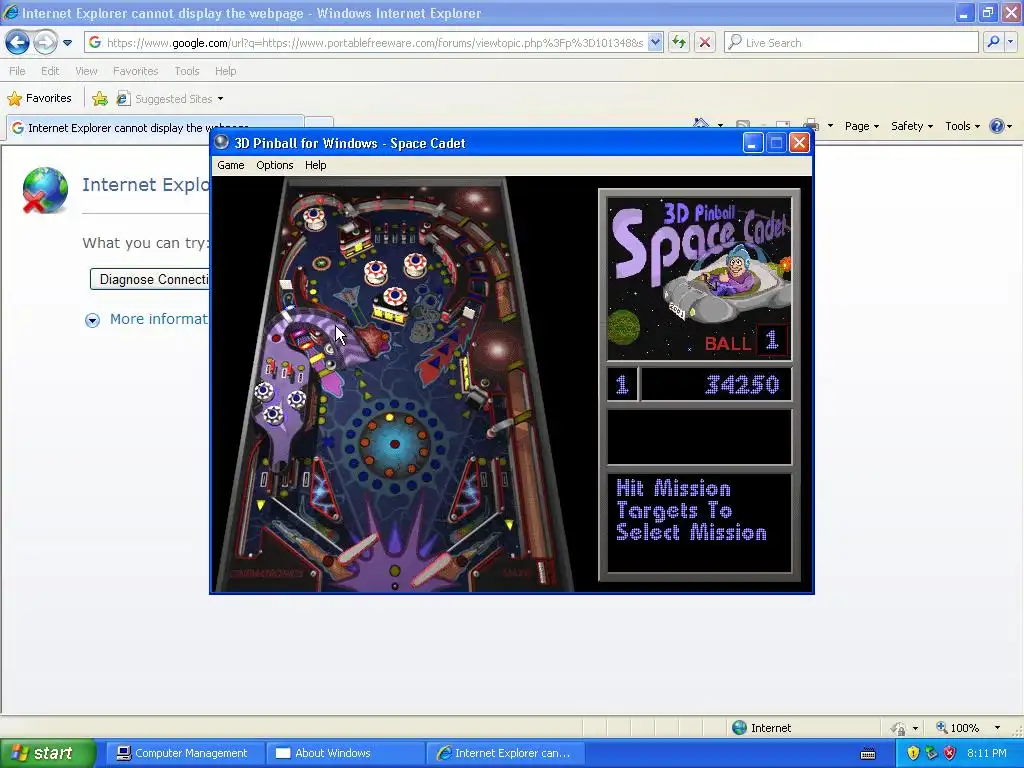The width and height of the screenshot is (1024, 768).
Task: Open the zoom level dropdown arrow at 100%
Action: tap(997, 728)
